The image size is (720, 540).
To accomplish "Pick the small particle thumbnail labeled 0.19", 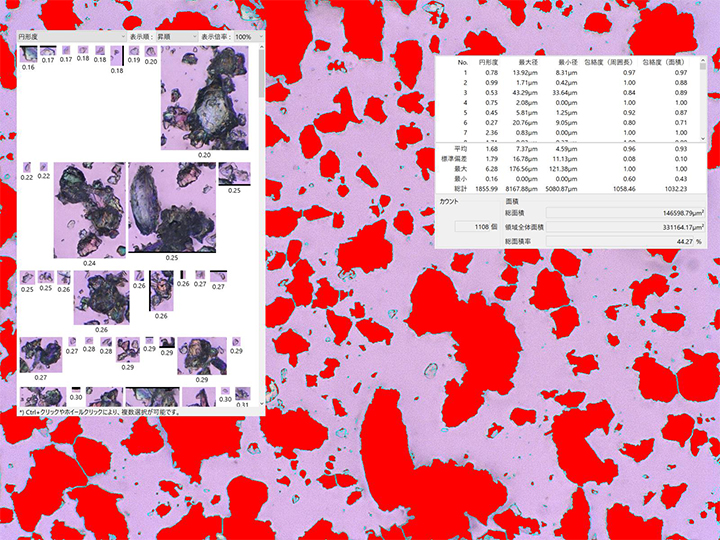I will click(x=134, y=51).
